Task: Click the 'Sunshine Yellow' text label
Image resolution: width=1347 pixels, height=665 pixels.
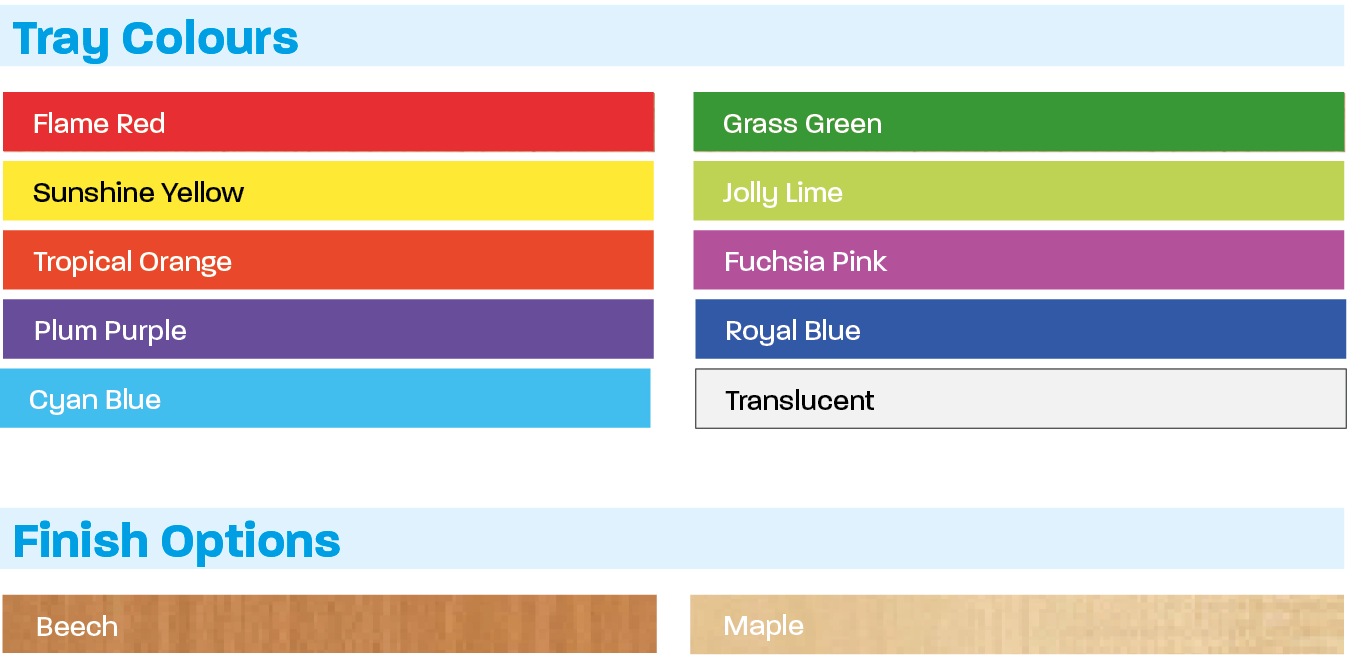Action: point(138,193)
